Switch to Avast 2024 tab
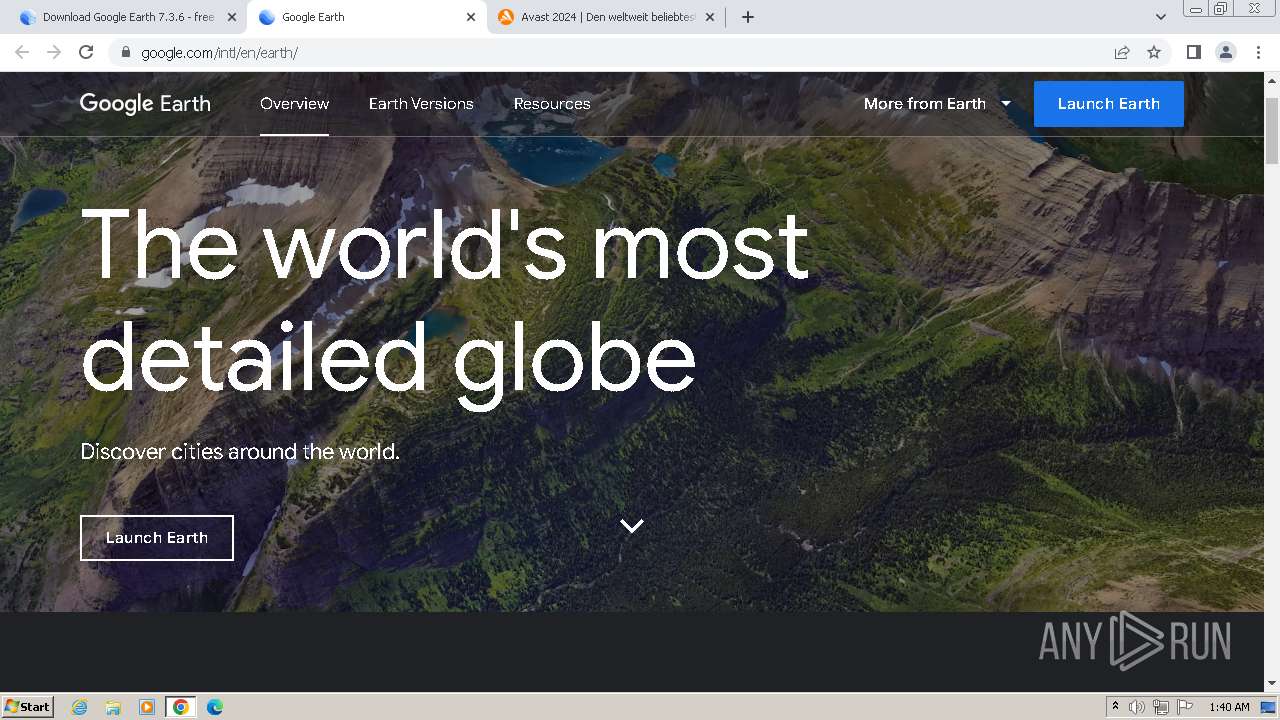The height and width of the screenshot is (720, 1280). 604,17
